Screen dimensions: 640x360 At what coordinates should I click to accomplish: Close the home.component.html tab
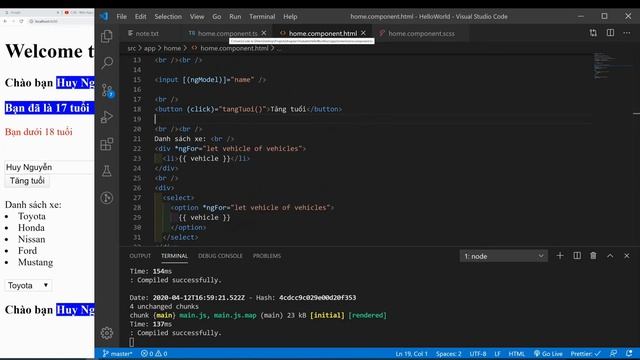click(x=363, y=33)
